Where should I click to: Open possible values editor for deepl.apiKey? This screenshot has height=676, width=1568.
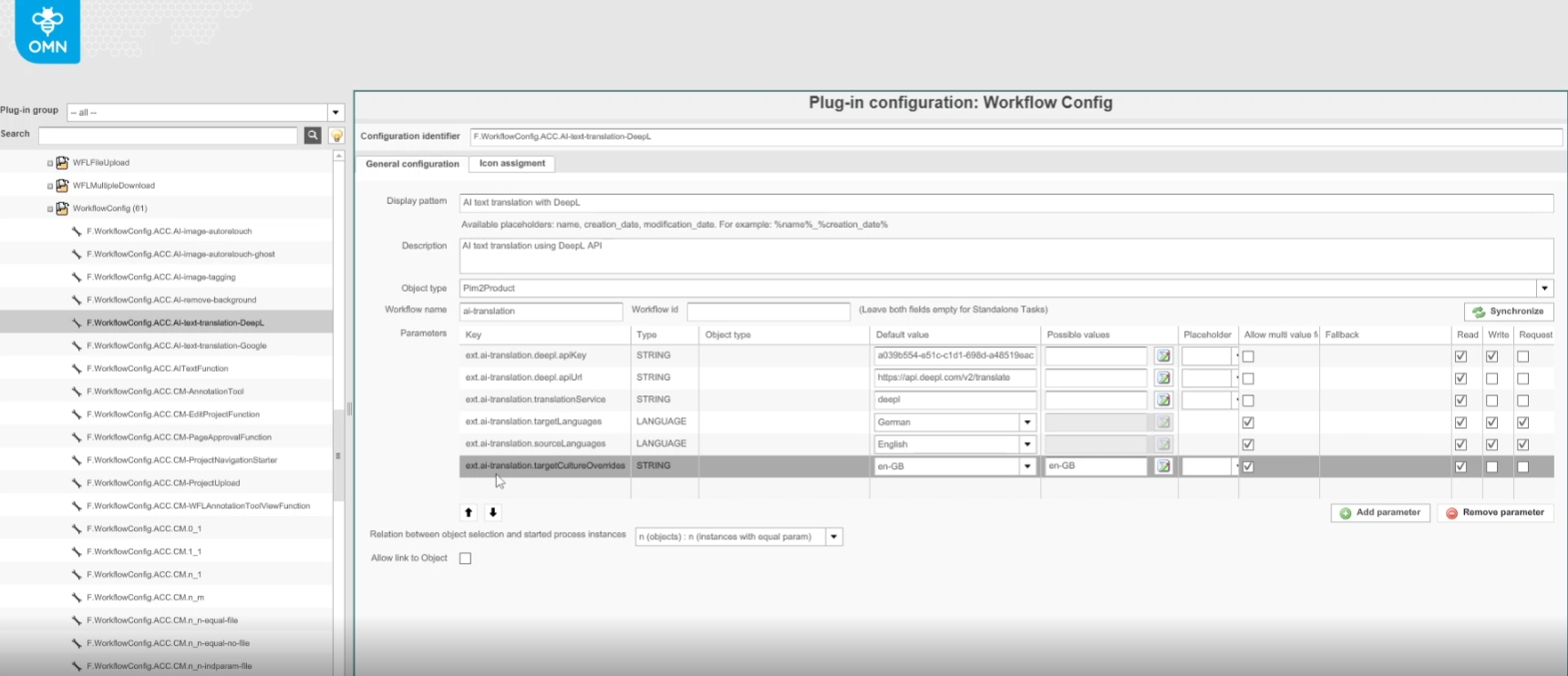pyautogui.click(x=1163, y=356)
